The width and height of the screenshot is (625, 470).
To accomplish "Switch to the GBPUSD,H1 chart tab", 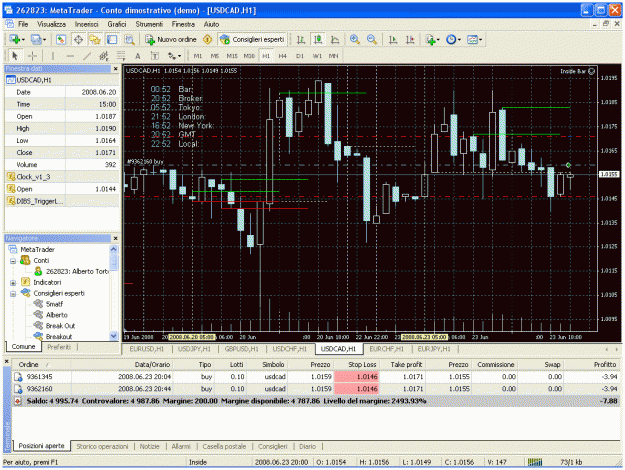I will pyautogui.click(x=242, y=349).
